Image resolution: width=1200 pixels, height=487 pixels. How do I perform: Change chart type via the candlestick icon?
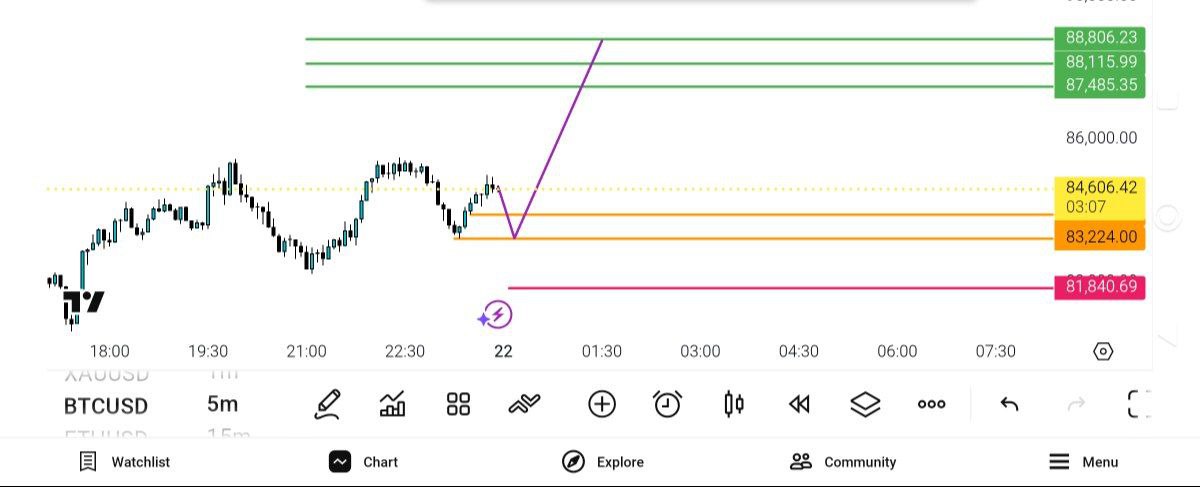coord(734,404)
